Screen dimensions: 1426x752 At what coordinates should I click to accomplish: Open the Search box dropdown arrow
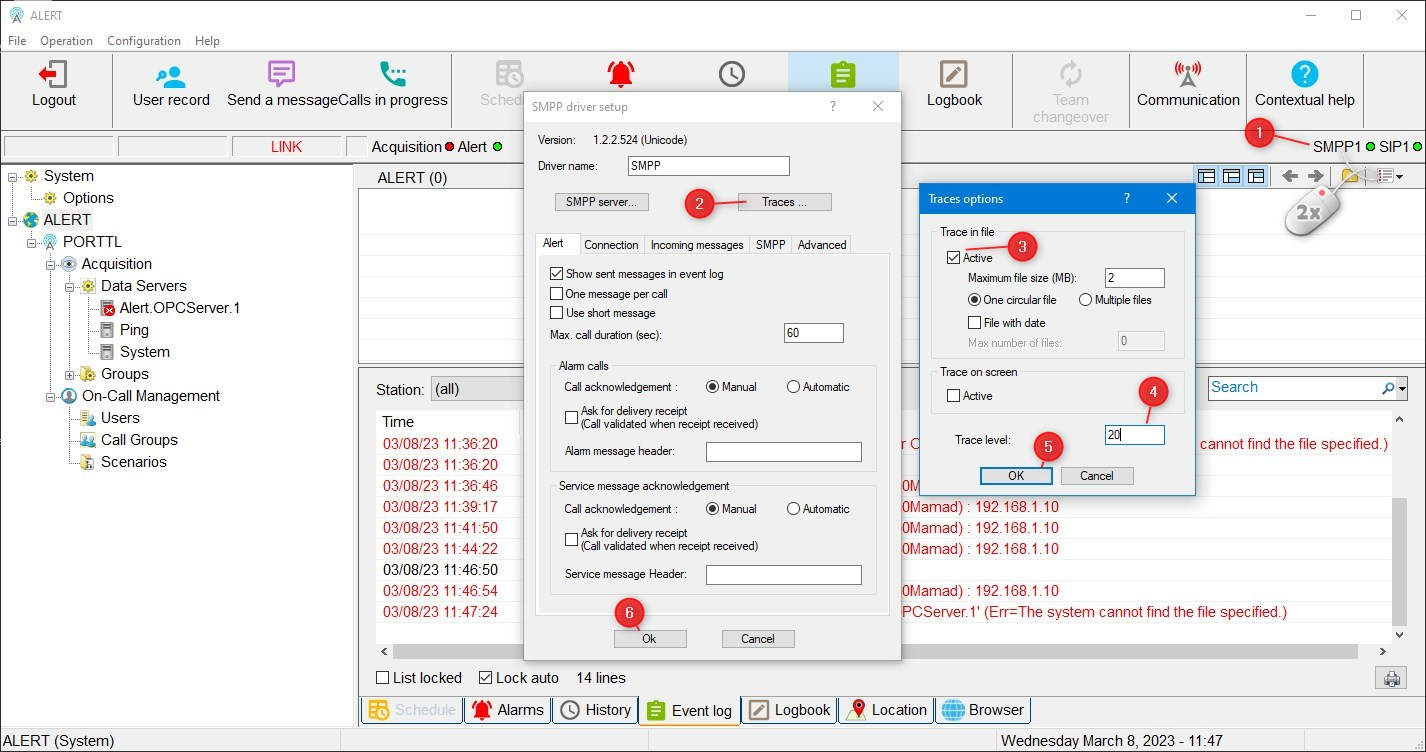coord(1402,388)
